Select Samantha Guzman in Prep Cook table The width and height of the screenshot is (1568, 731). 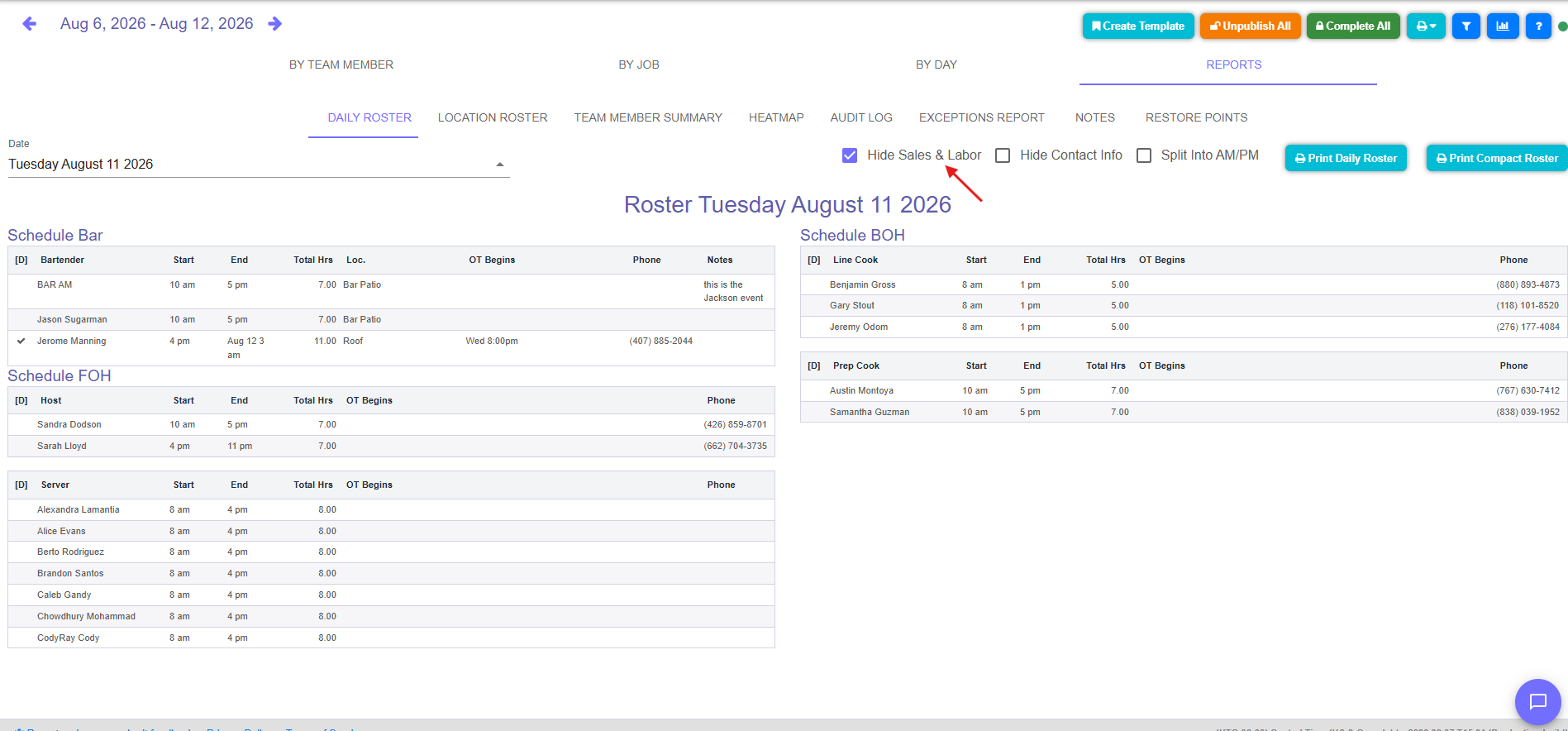click(870, 412)
